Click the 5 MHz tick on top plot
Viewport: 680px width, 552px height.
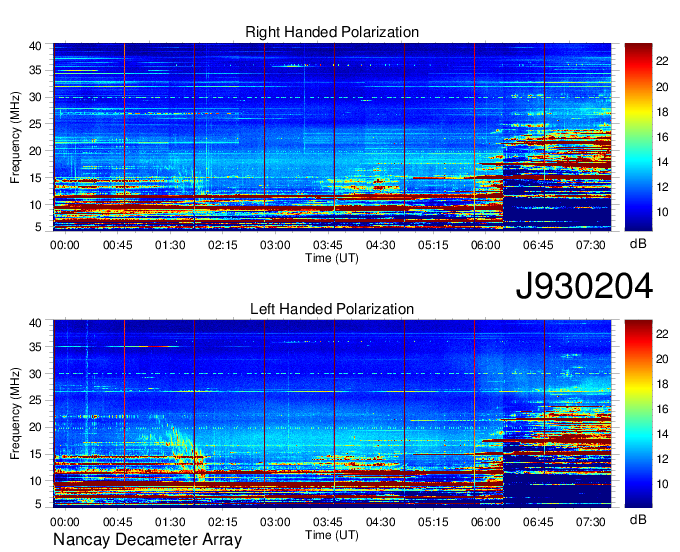click(x=38, y=226)
